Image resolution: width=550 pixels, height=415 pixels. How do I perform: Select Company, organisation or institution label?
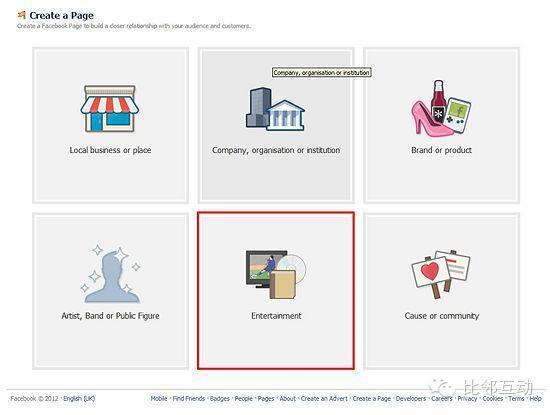(276, 150)
